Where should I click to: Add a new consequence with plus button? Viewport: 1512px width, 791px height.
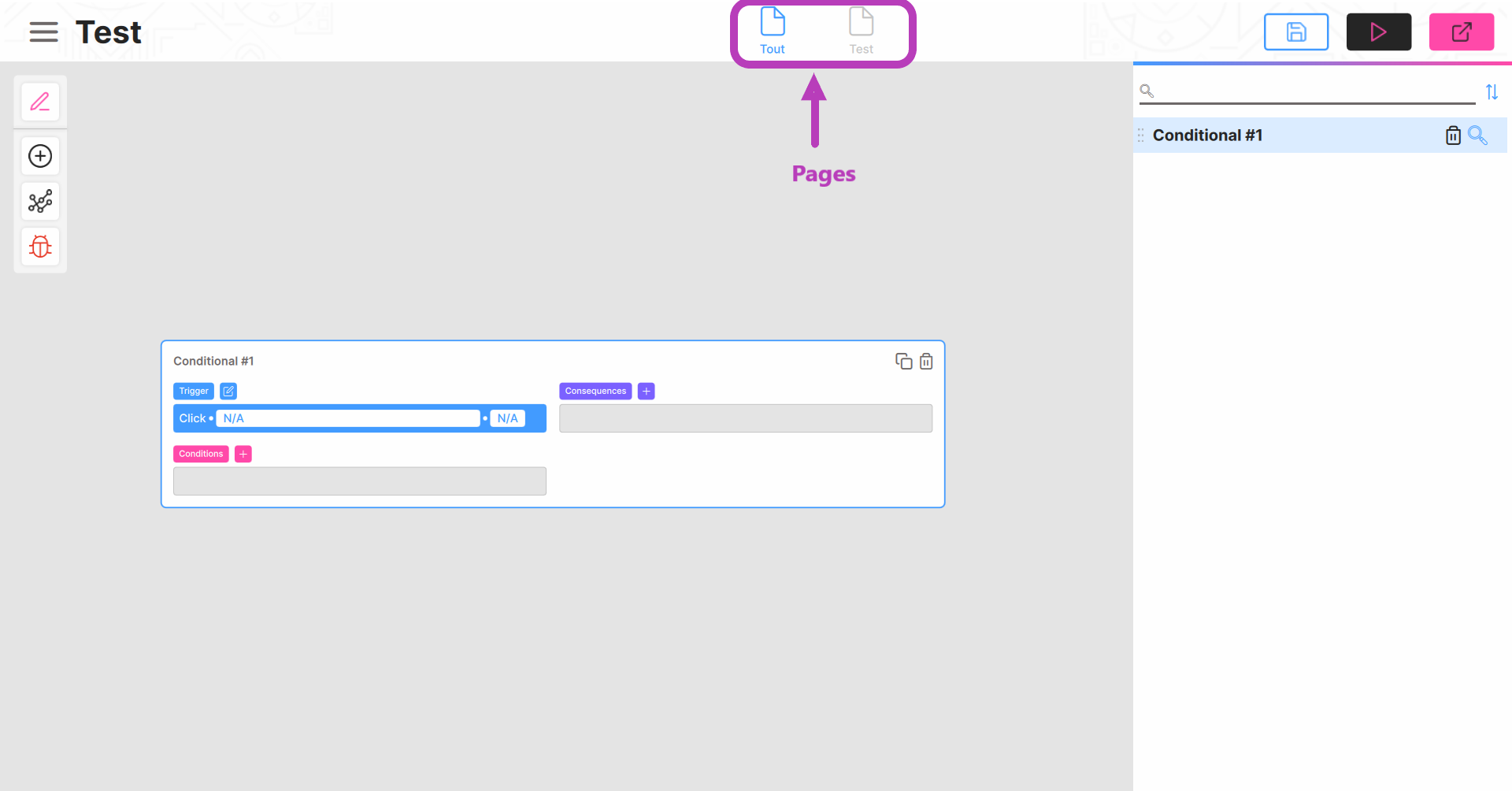tap(646, 391)
